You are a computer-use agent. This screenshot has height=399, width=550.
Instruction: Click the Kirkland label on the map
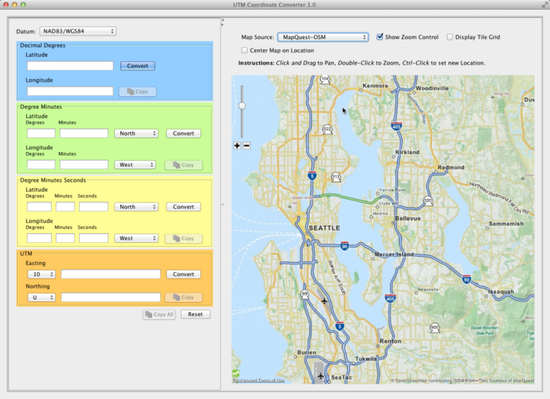(407, 152)
